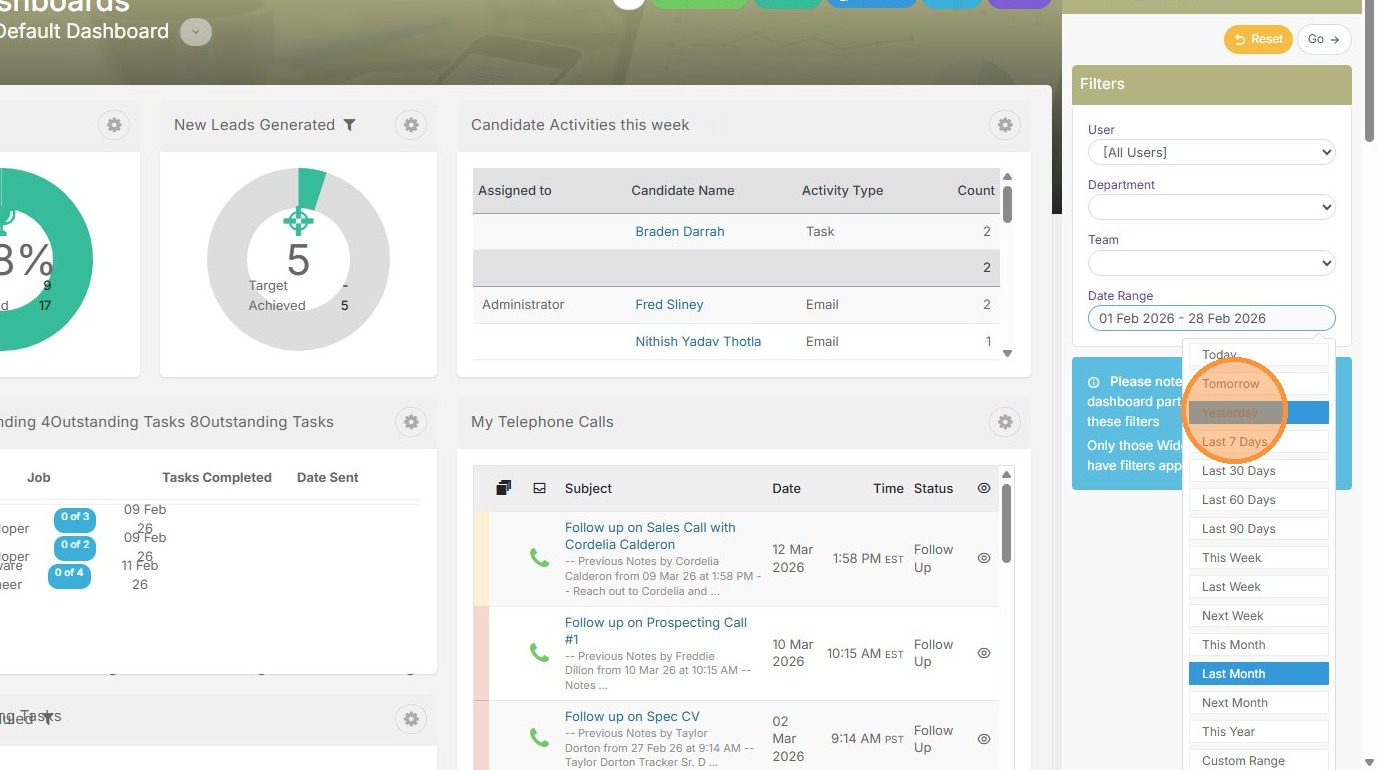Image resolution: width=1377 pixels, height=770 pixels.
Task: Click the Count column header
Action: coord(976,190)
